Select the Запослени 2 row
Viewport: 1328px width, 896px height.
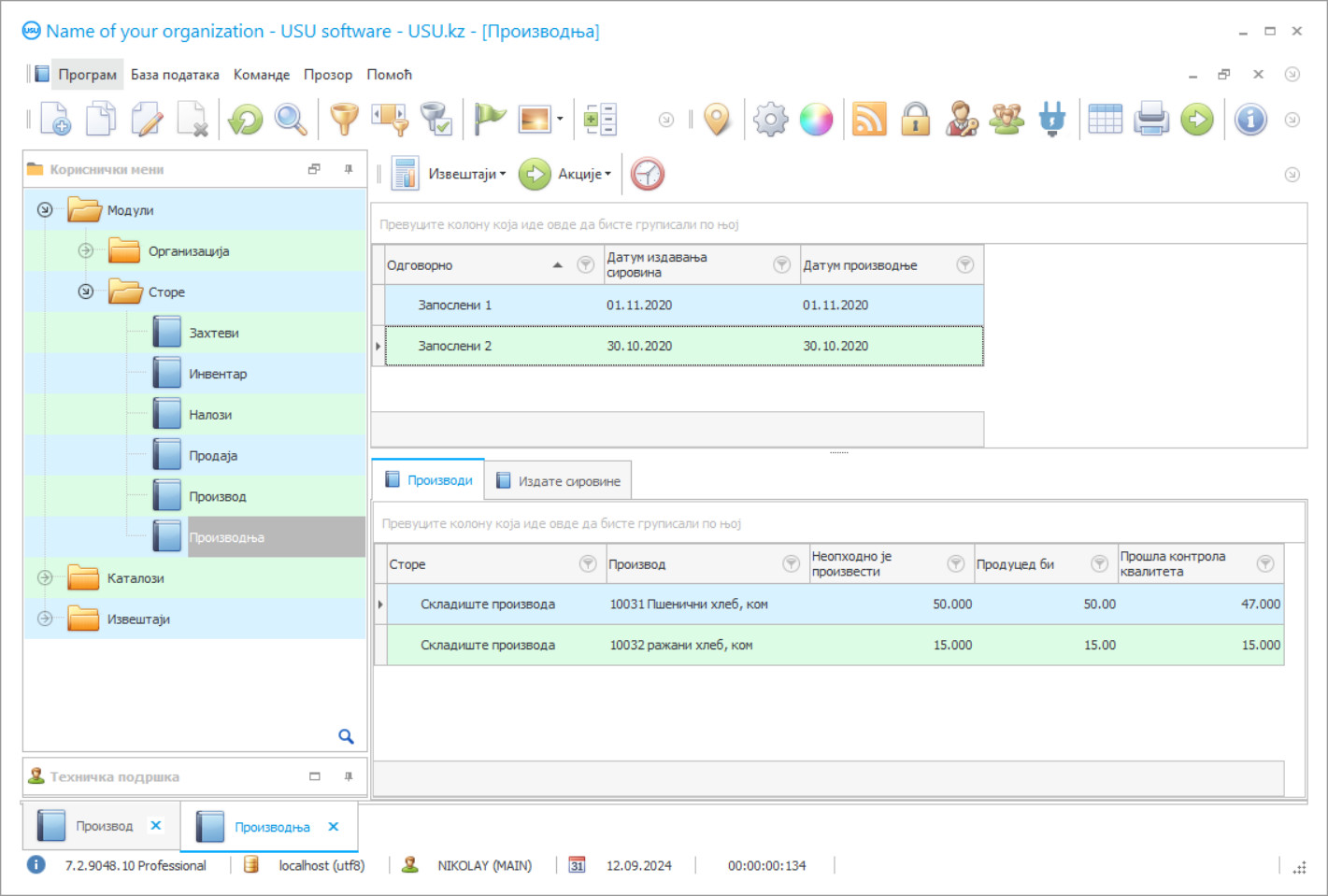click(683, 346)
